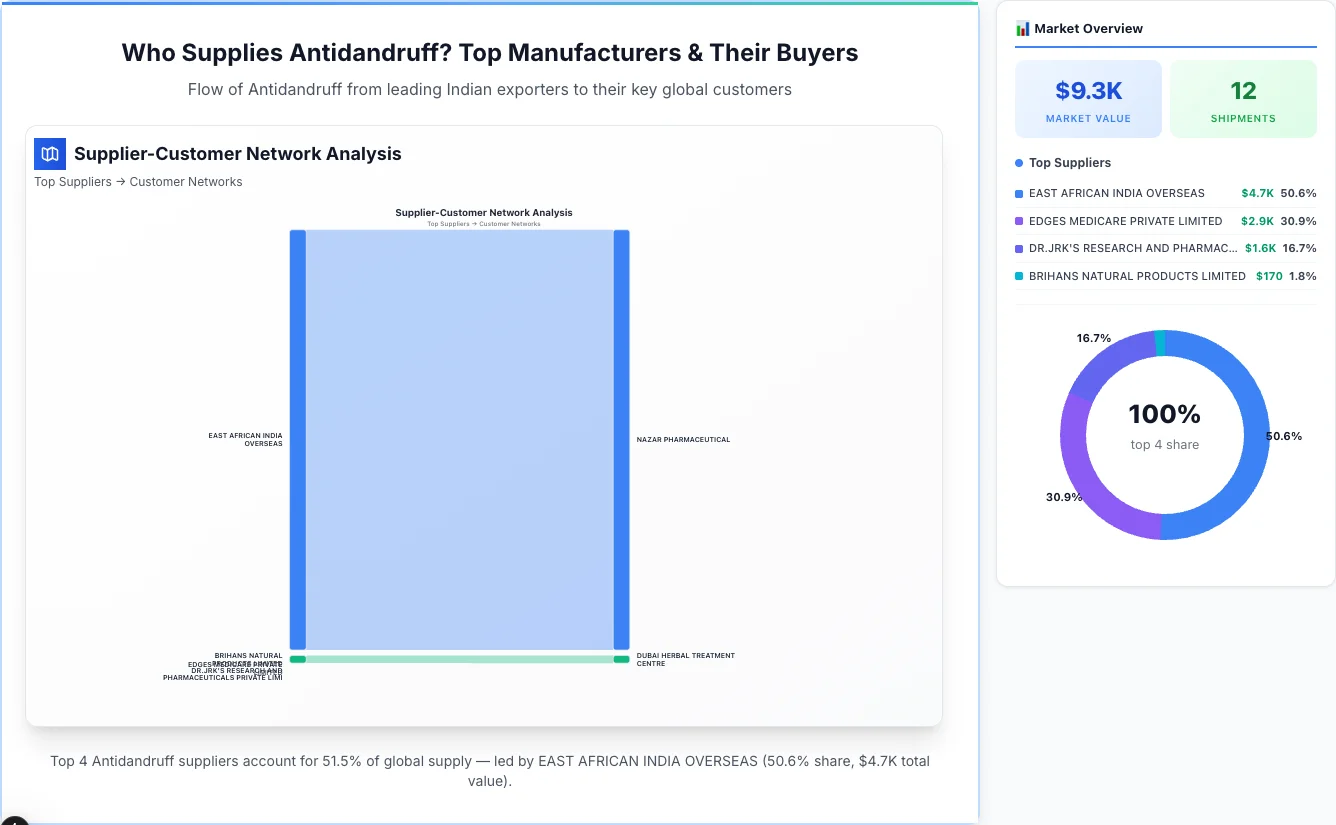This screenshot has width=1336, height=825.
Task: Click the Market Overview bar chart icon
Action: coord(1022,28)
